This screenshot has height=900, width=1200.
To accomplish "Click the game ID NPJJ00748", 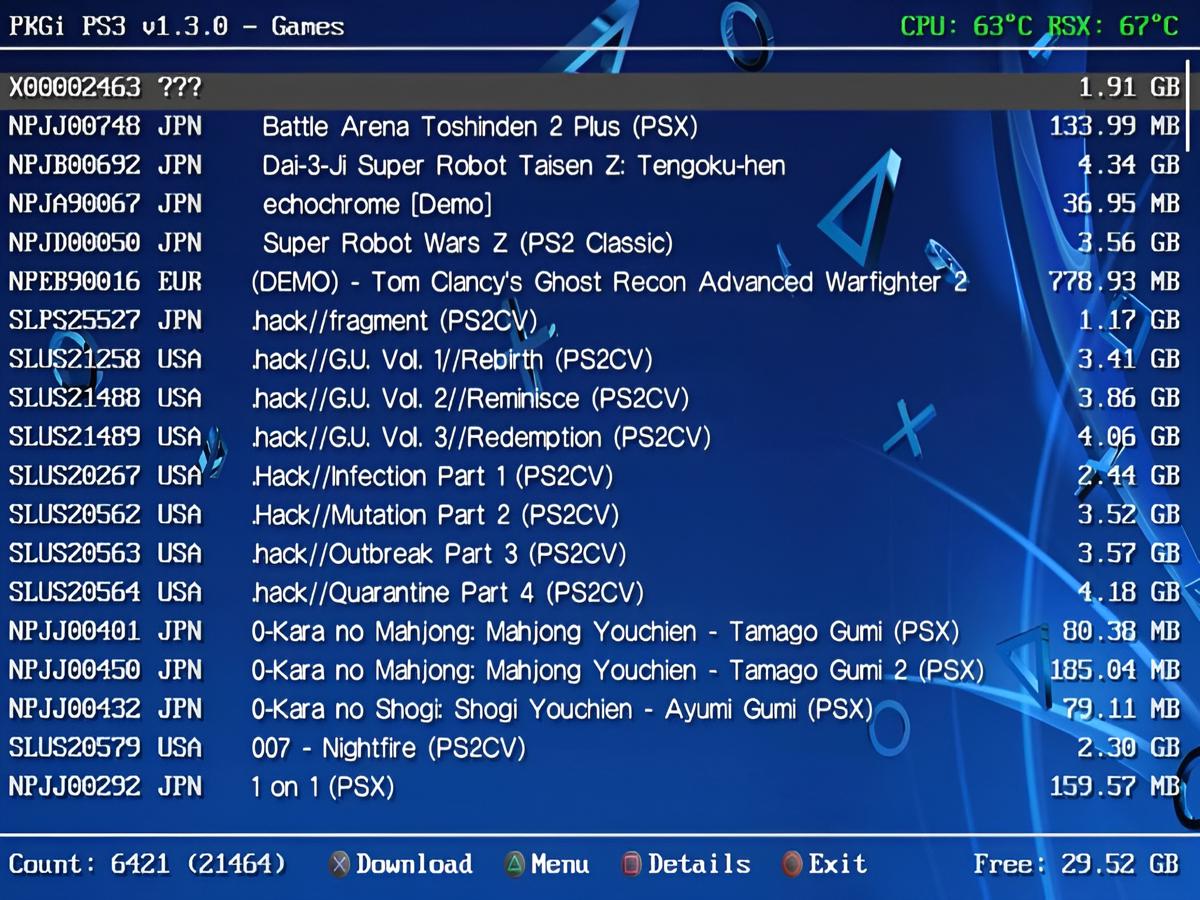I will click(x=75, y=127).
